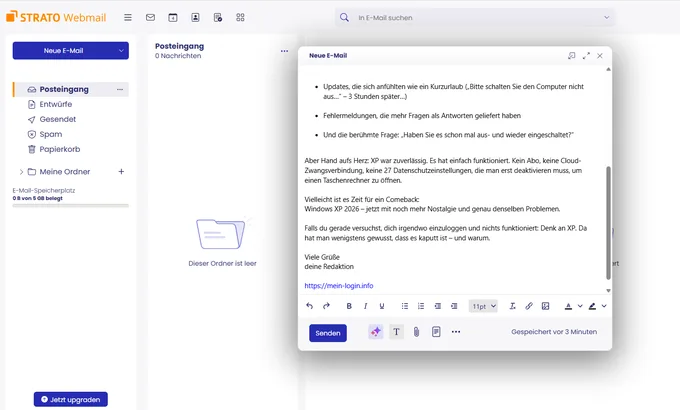Click the 'Dieser Ordner ist leer' message
This screenshot has height=410, width=680.
point(222,263)
